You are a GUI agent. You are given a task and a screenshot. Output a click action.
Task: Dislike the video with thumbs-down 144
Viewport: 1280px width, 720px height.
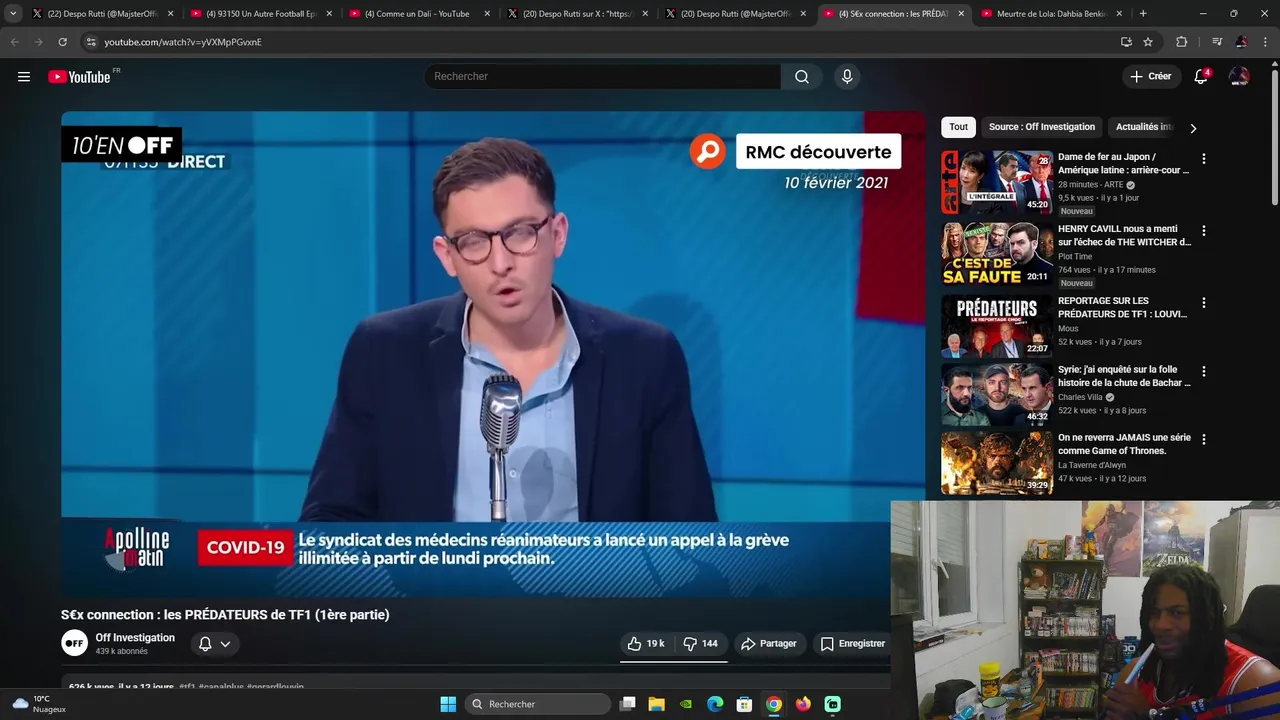700,644
